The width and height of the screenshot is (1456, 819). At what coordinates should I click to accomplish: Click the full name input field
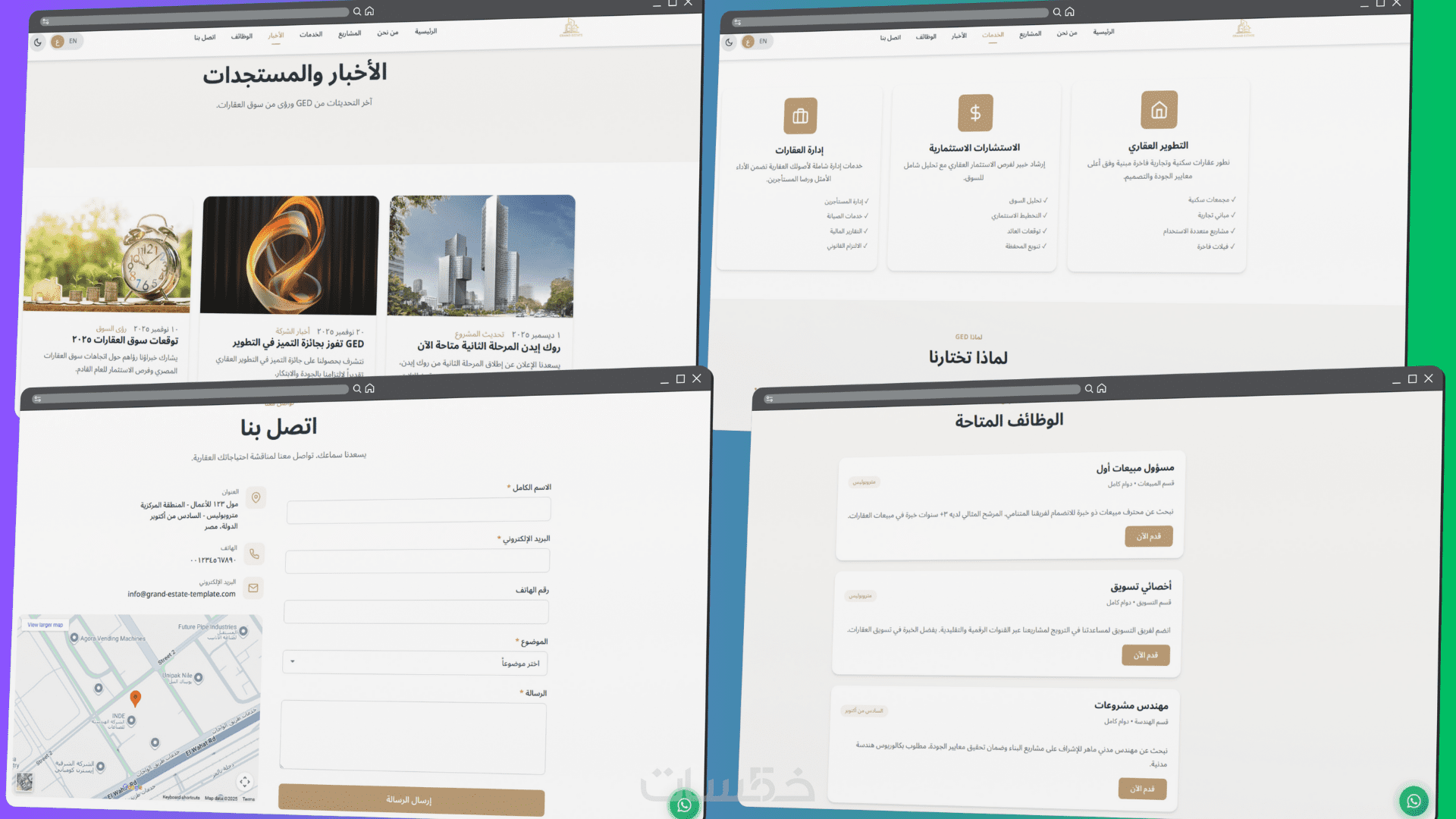(x=419, y=510)
